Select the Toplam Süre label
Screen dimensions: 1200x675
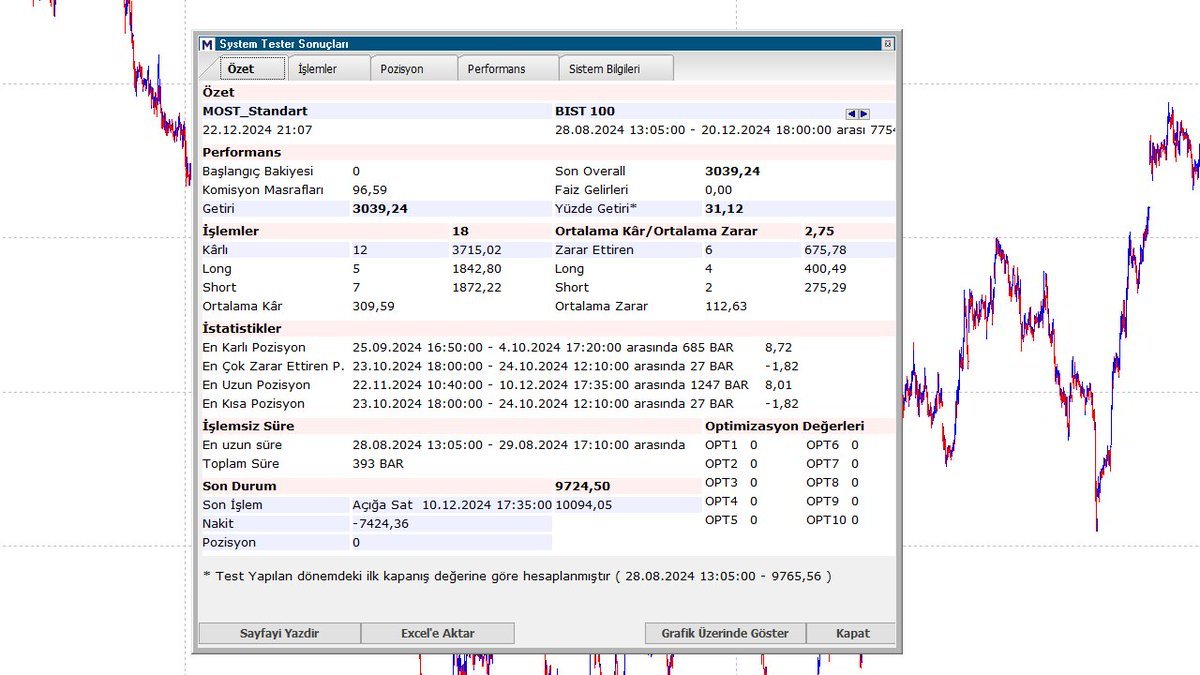tap(241, 465)
